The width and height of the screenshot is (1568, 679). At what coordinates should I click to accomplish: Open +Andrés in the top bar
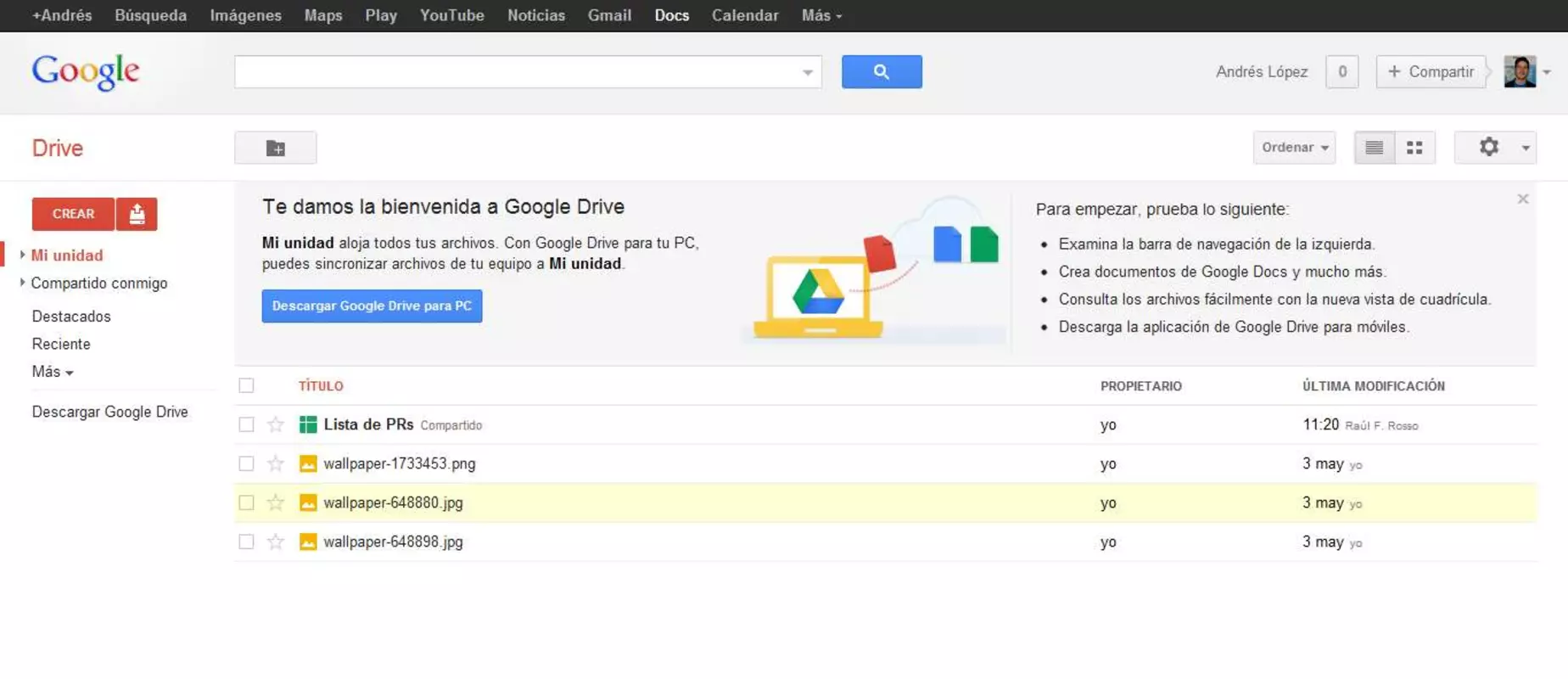coord(62,15)
